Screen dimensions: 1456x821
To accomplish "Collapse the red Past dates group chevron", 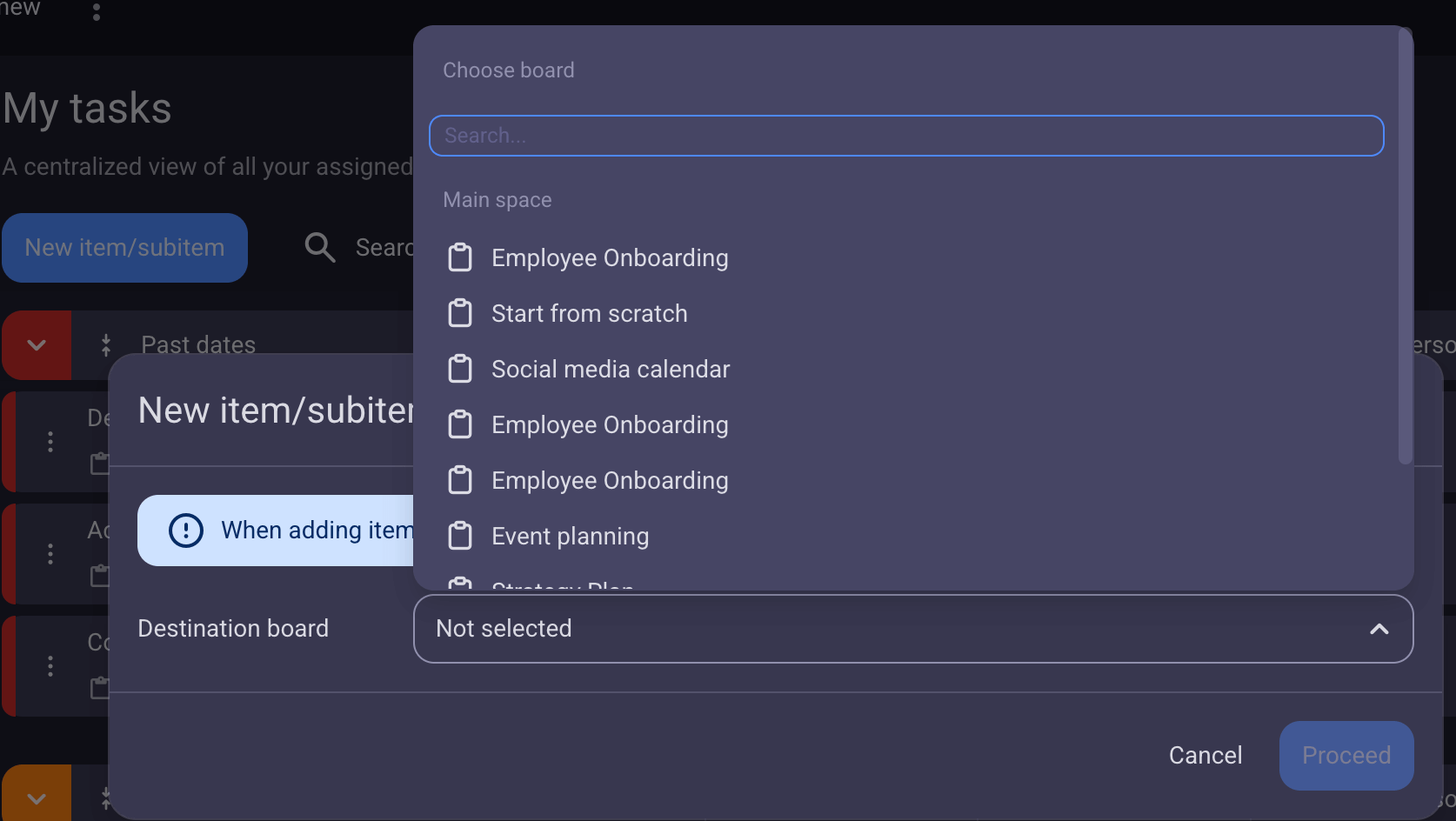I will click(x=37, y=345).
